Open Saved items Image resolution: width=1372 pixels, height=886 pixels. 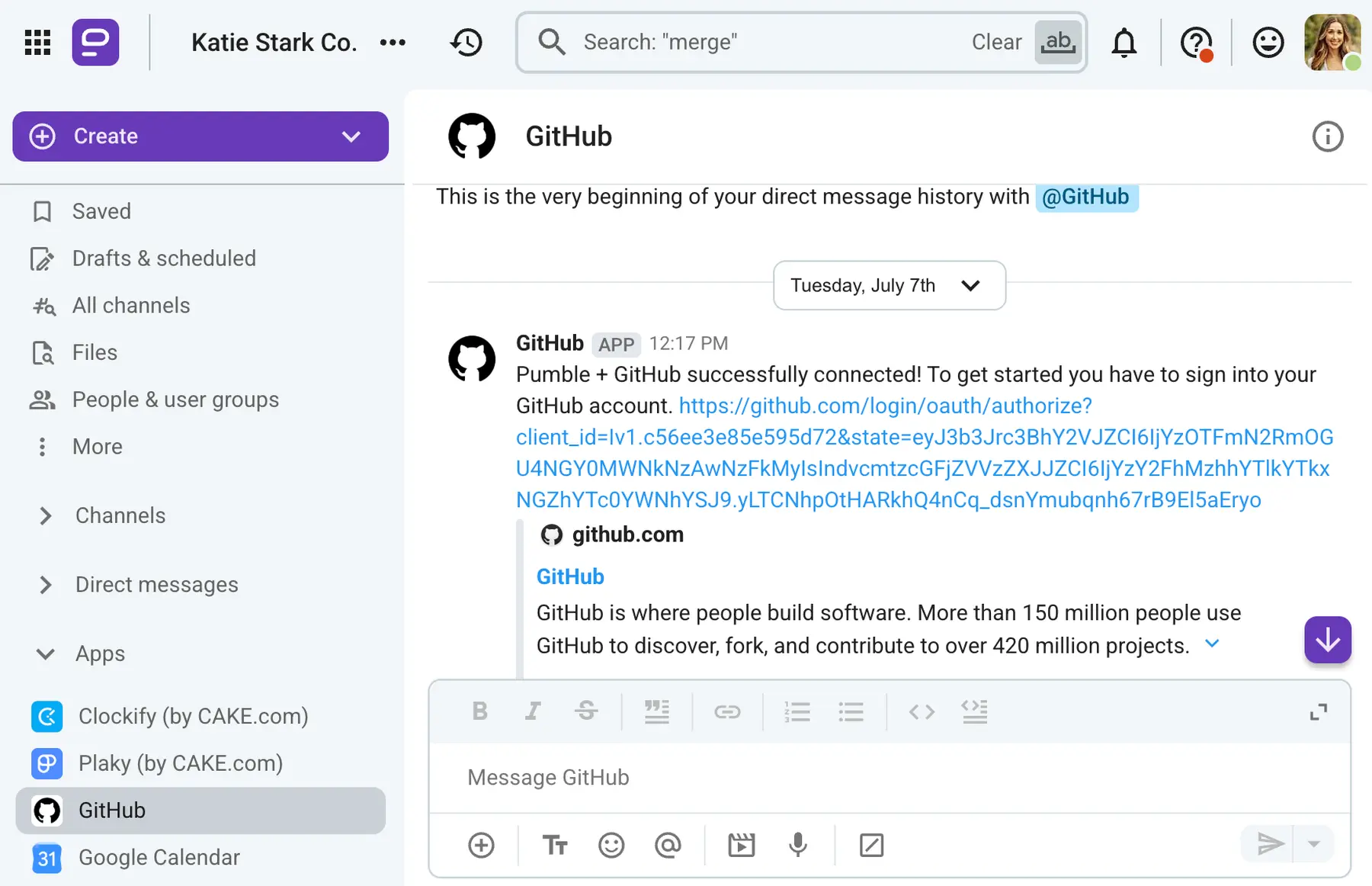pos(101,211)
